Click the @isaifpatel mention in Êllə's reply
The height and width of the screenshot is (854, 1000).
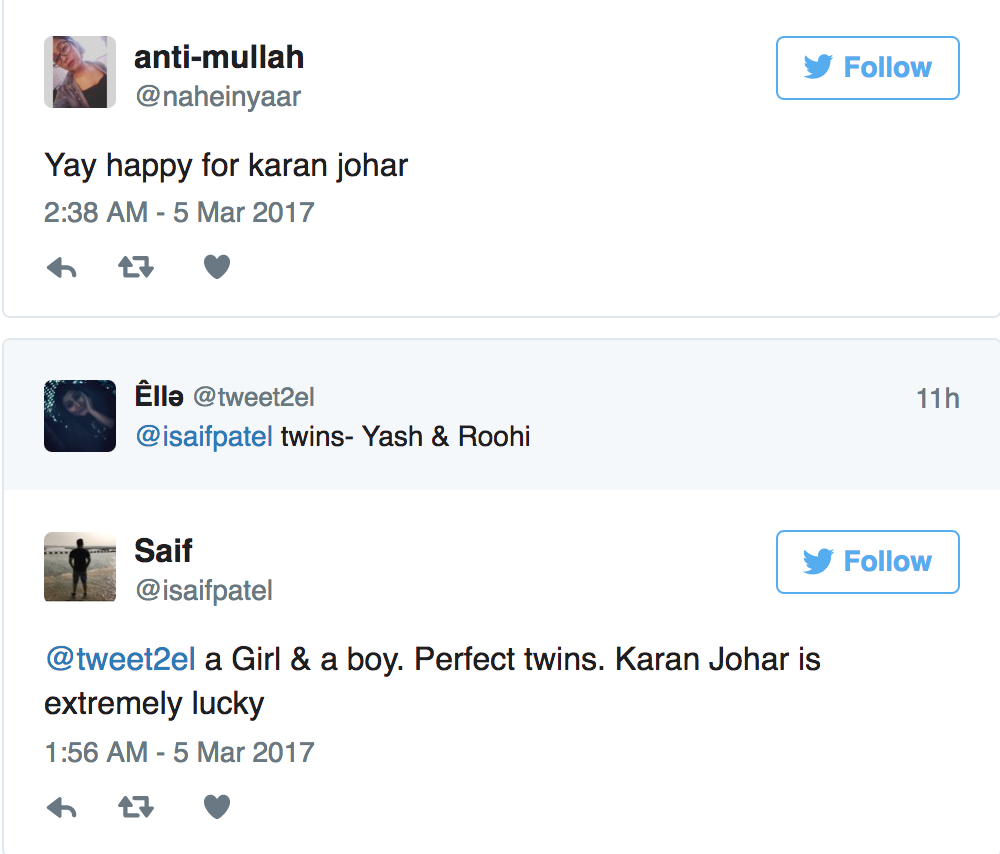(203, 437)
